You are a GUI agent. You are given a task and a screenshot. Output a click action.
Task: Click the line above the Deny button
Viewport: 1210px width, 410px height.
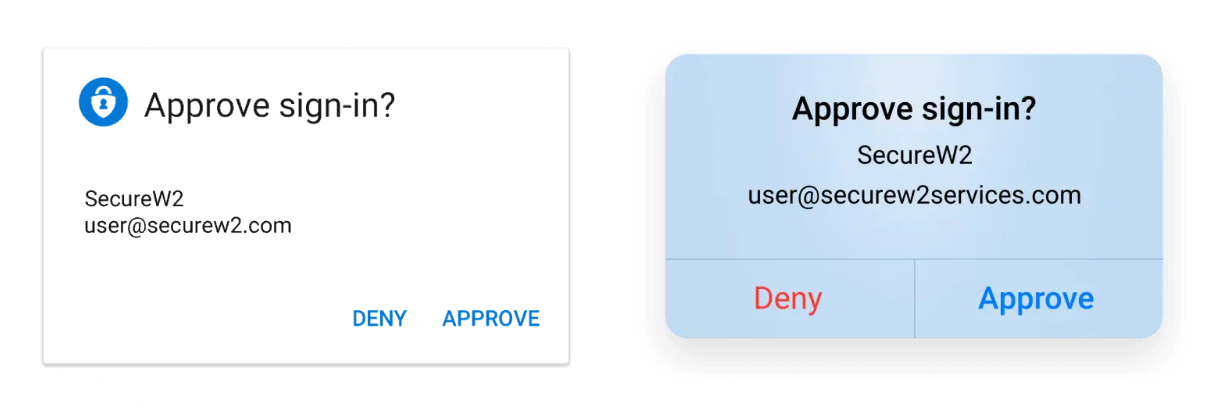click(x=790, y=259)
